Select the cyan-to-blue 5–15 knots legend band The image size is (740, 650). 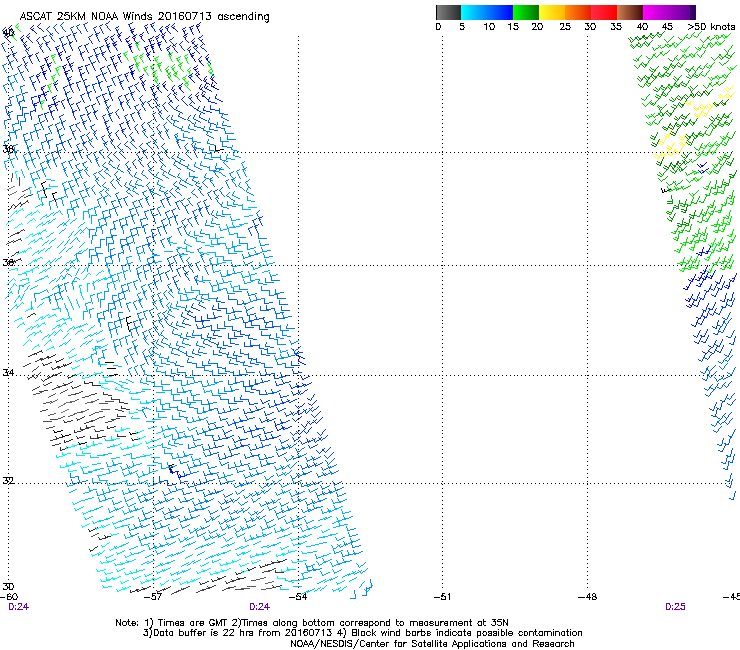coord(487,12)
